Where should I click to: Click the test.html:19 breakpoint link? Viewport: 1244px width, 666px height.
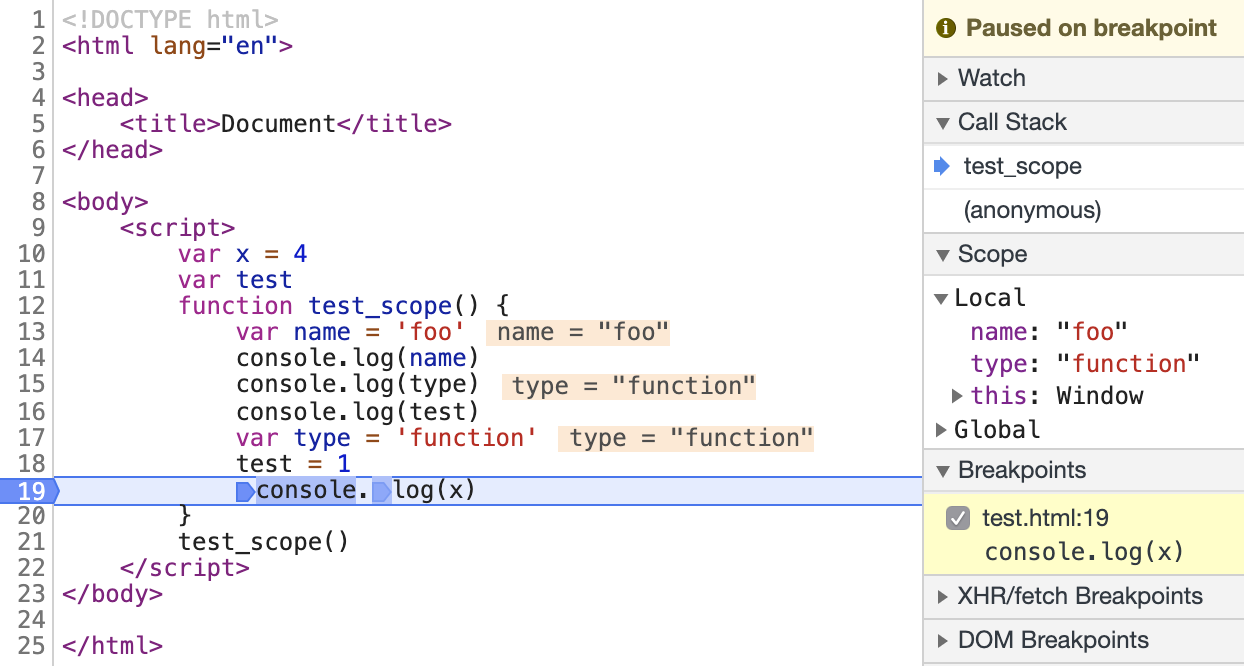(x=1045, y=518)
